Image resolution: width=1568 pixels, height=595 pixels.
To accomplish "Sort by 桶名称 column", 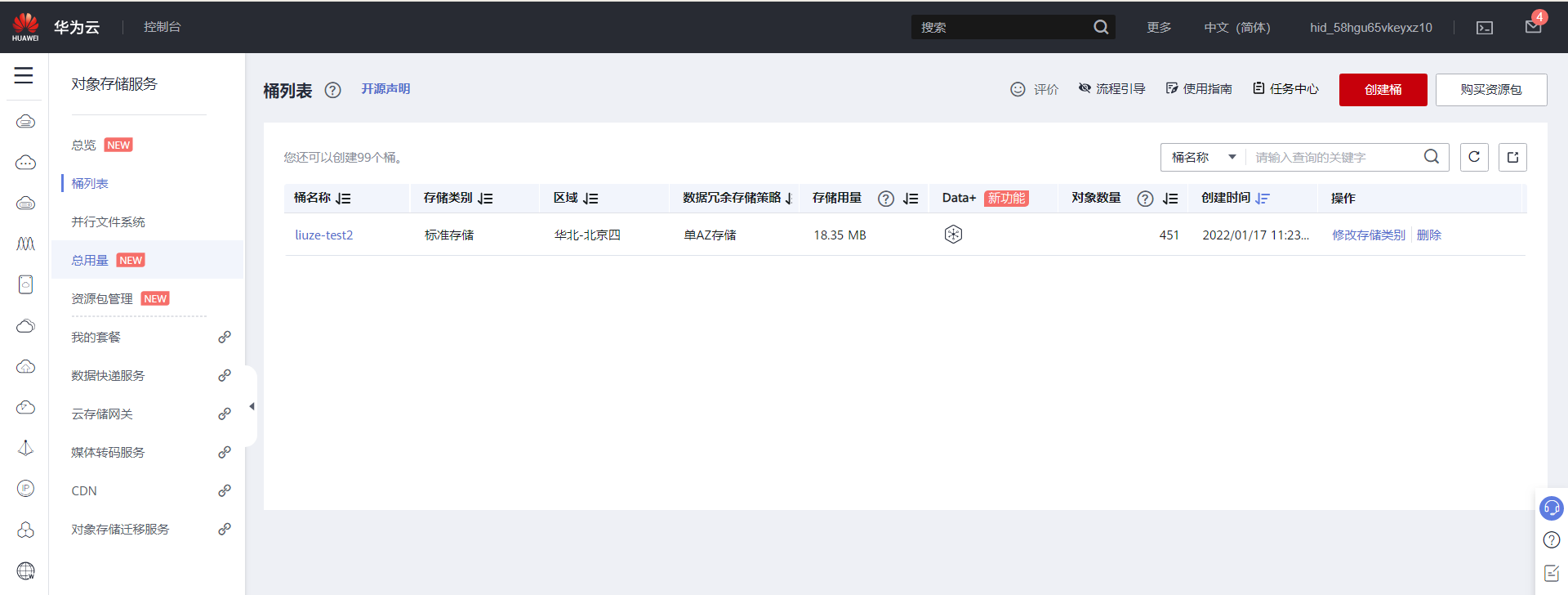I will click(343, 199).
